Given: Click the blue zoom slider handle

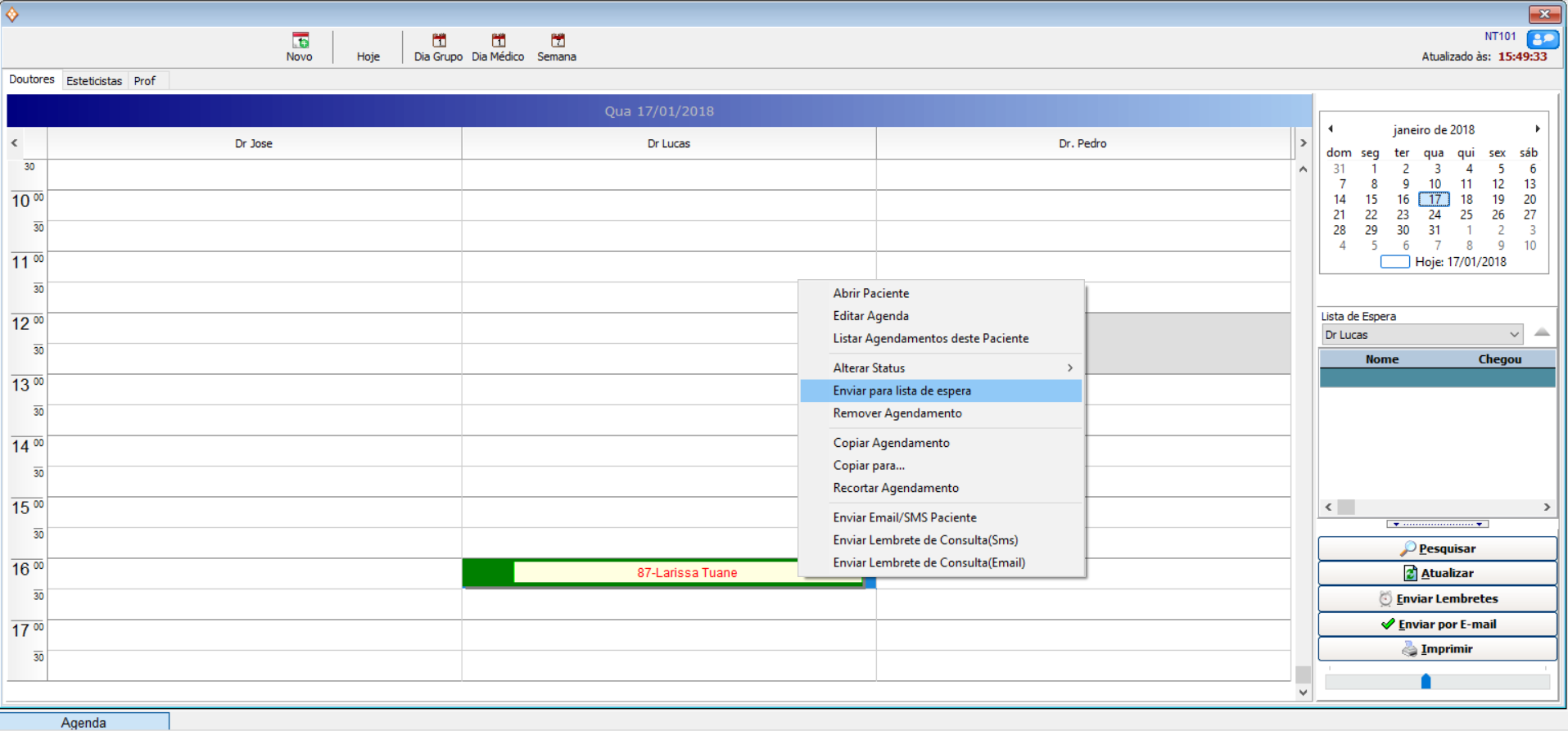Looking at the screenshot, I should [x=1426, y=681].
